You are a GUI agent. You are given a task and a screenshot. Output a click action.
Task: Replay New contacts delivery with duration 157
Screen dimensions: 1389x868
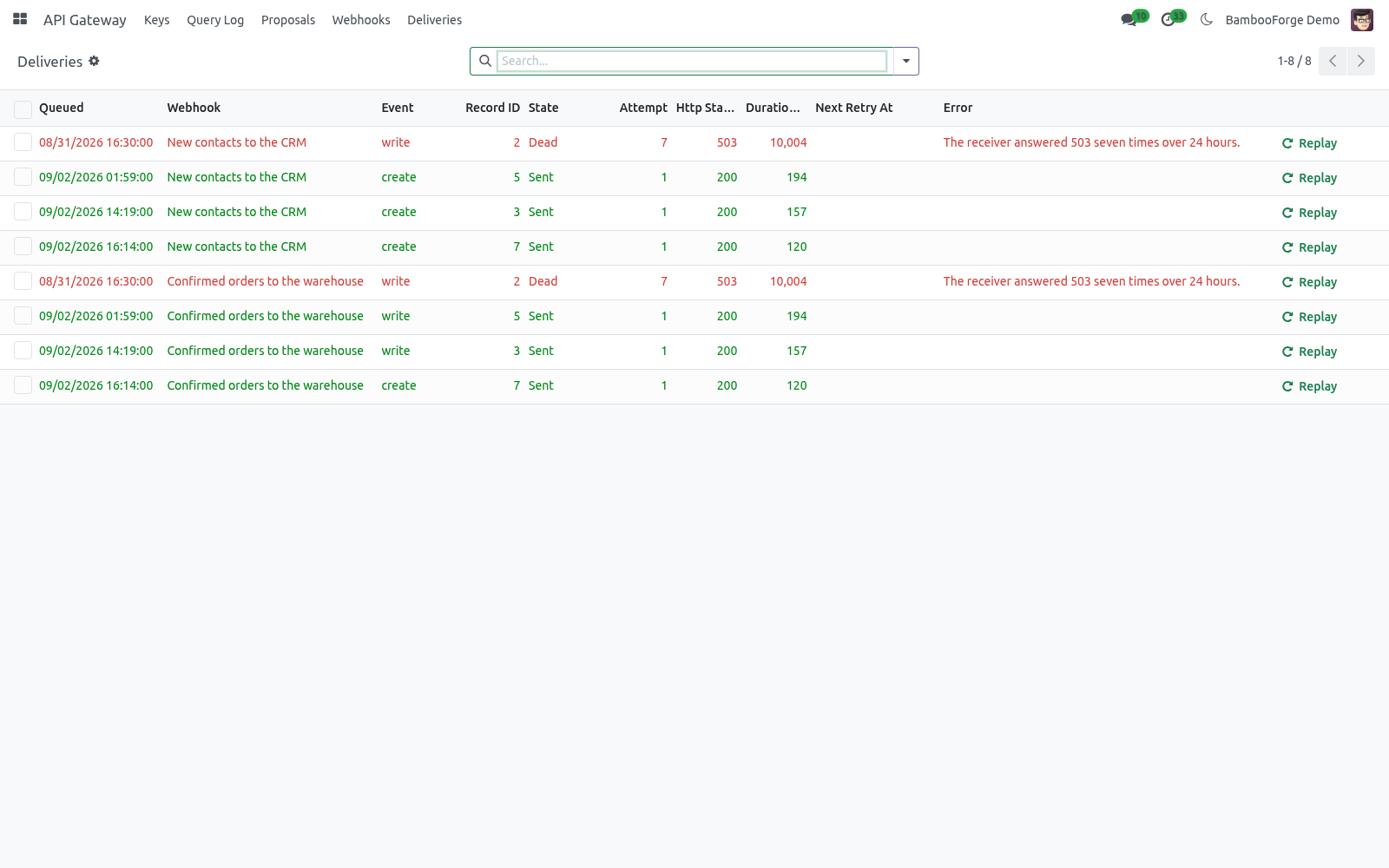[x=1309, y=213]
